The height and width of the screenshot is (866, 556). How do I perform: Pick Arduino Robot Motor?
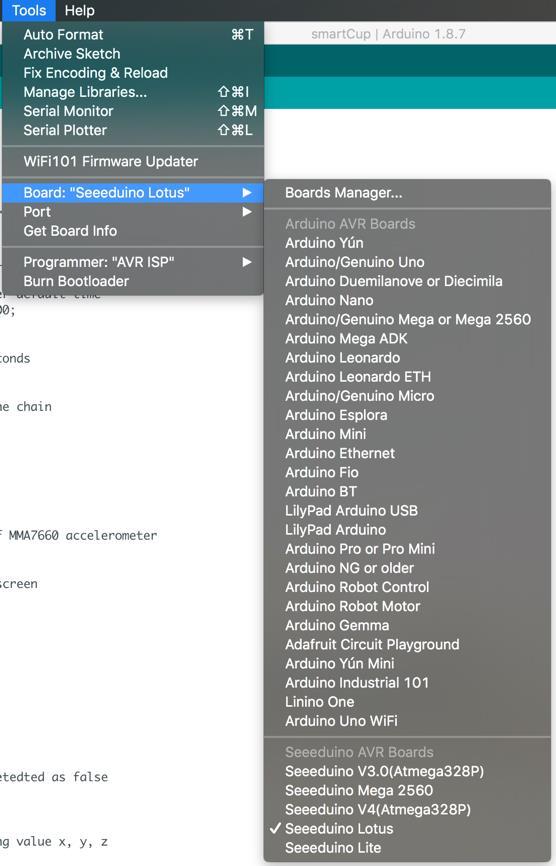[x=407, y=606]
